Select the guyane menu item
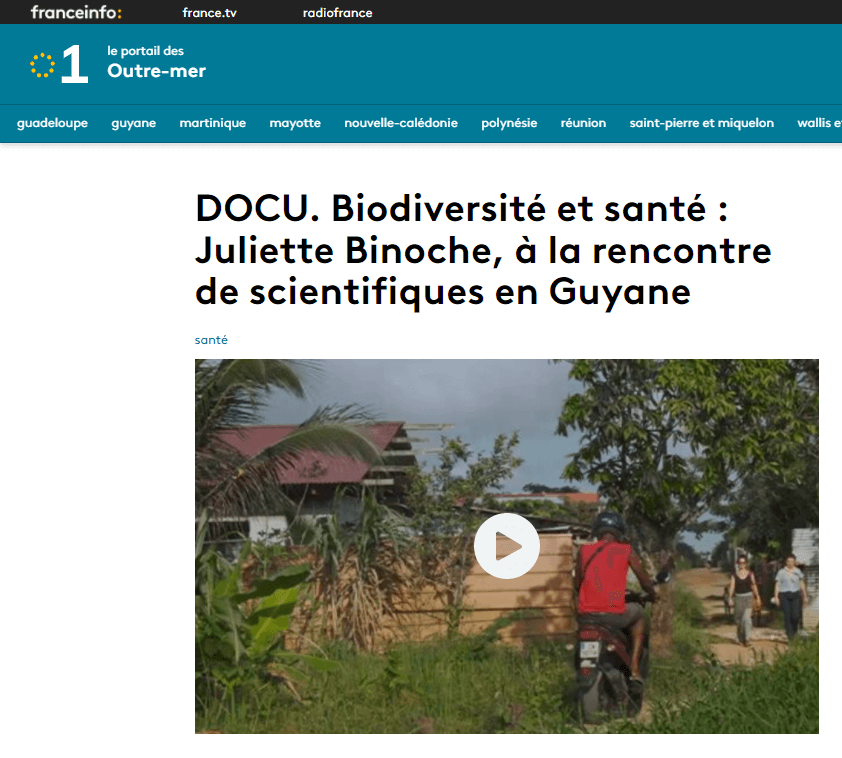The image size is (842, 758). 134,123
